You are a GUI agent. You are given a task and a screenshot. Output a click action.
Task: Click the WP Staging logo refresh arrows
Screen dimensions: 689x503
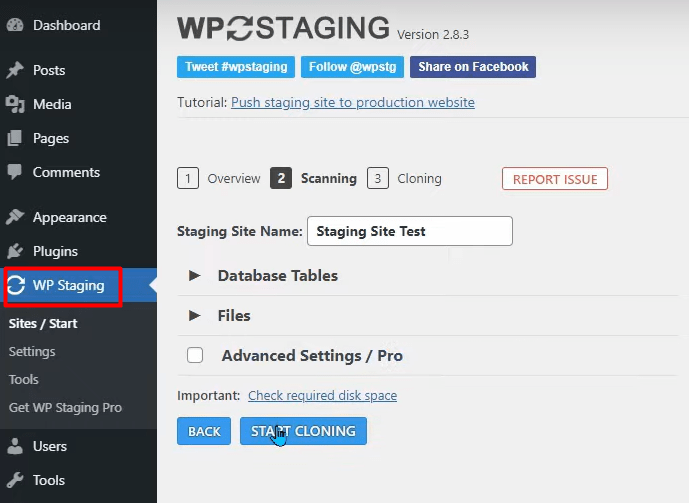(x=240, y=28)
